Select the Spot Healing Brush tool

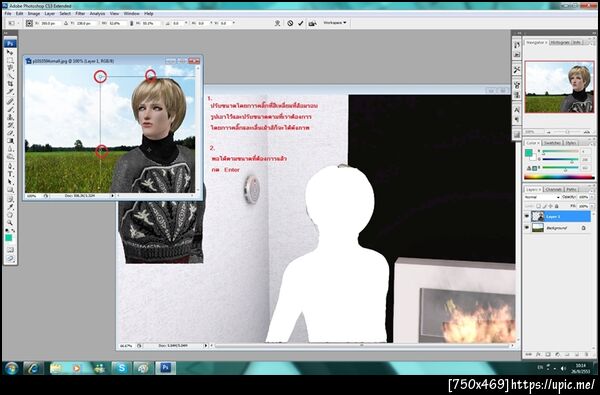coord(10,101)
